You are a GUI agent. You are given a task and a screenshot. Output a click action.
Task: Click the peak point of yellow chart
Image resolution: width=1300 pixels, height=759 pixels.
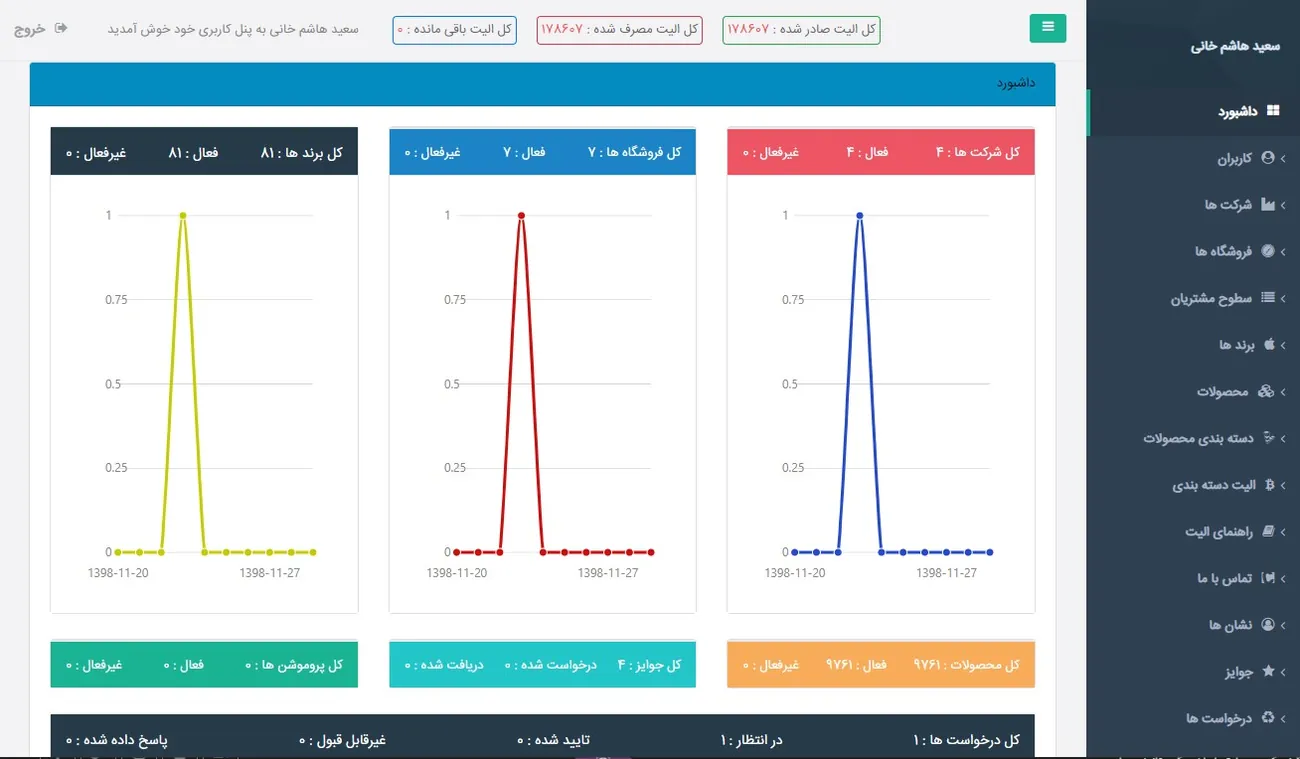[x=183, y=215]
